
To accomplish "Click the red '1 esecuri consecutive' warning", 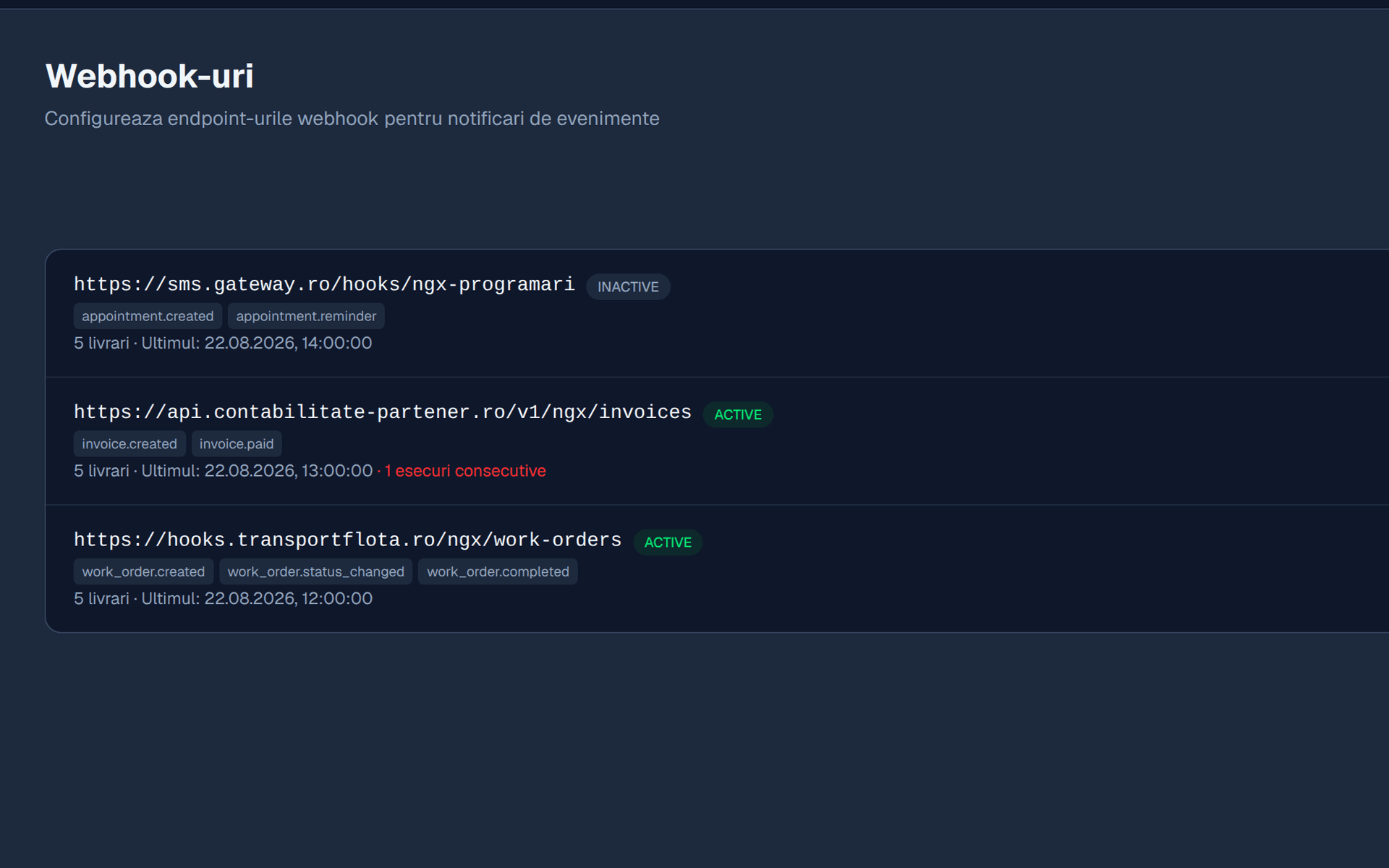I will coord(464,471).
